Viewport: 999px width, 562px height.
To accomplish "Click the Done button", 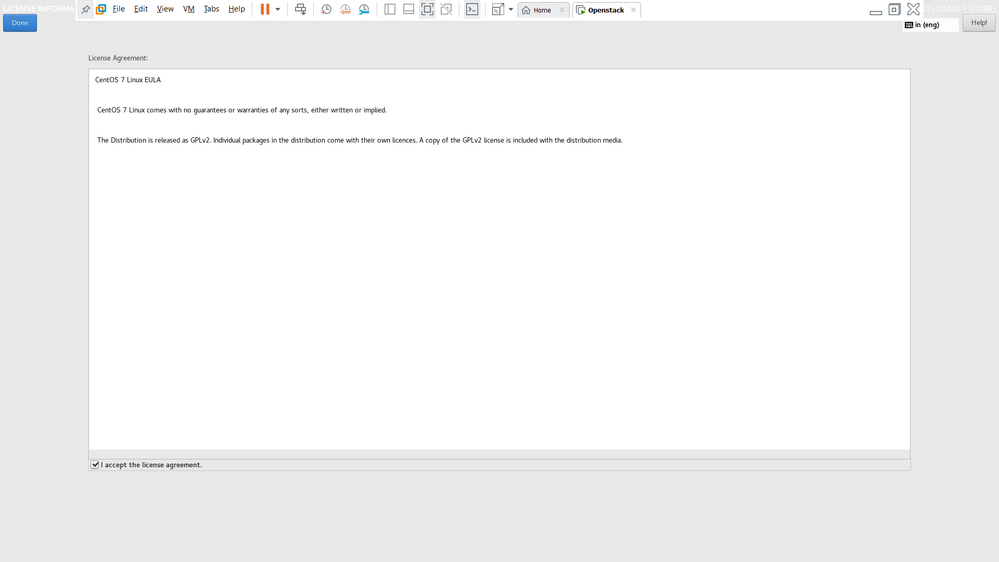I will [x=20, y=22].
